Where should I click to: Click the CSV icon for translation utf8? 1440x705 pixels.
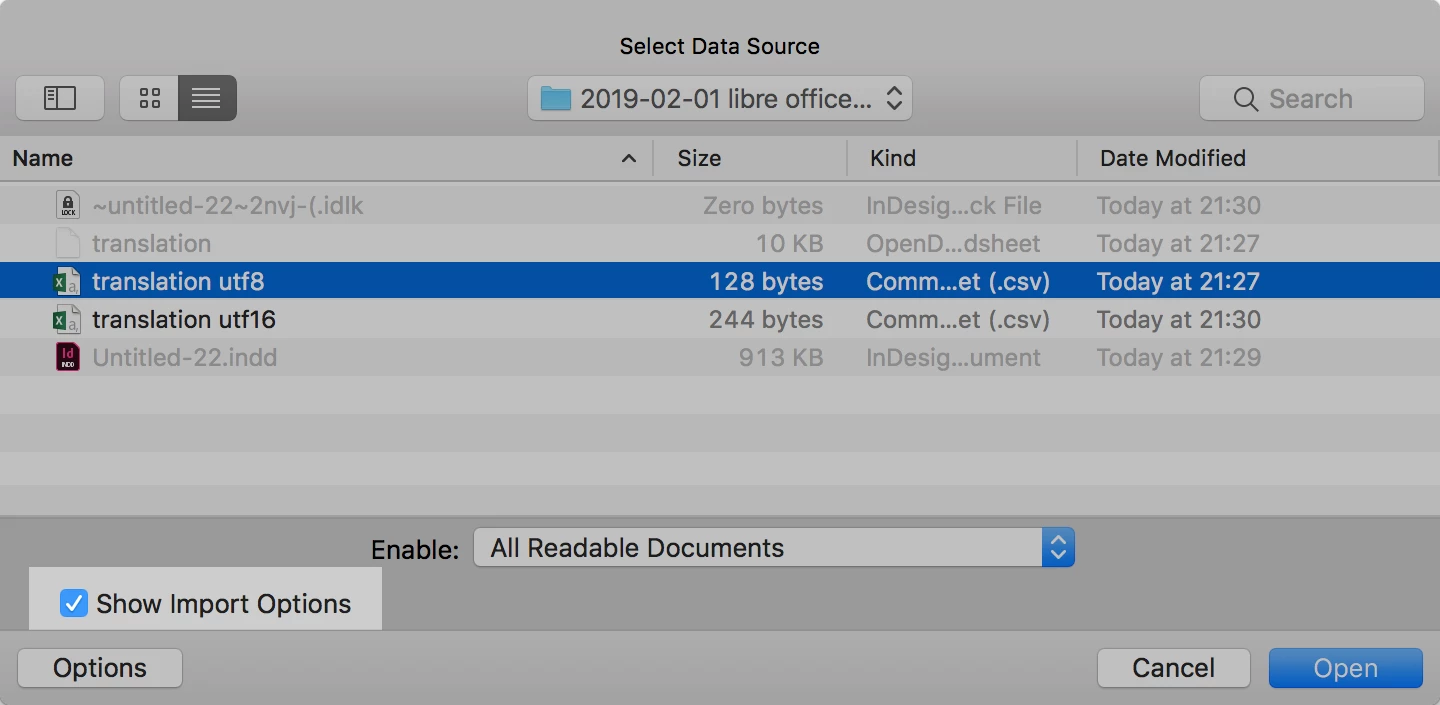[x=67, y=282]
